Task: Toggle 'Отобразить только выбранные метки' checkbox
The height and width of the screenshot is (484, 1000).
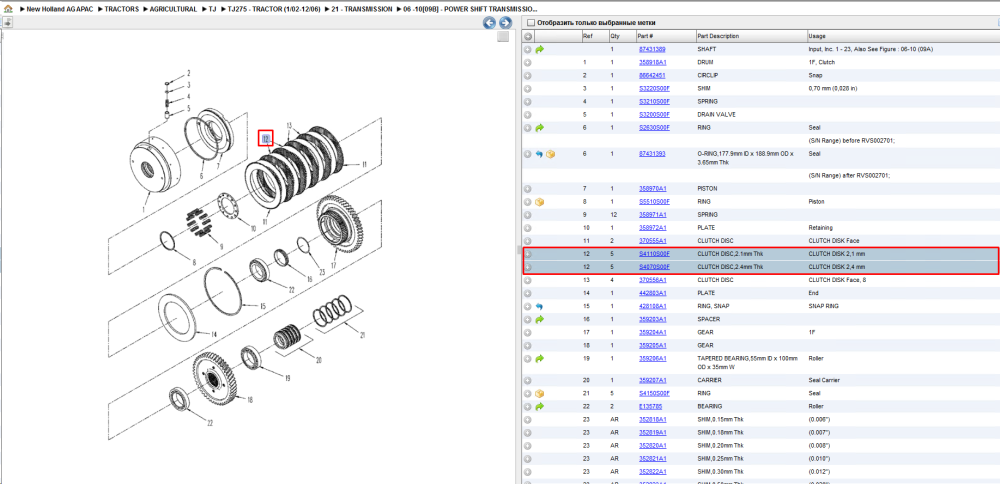Action: click(531, 22)
